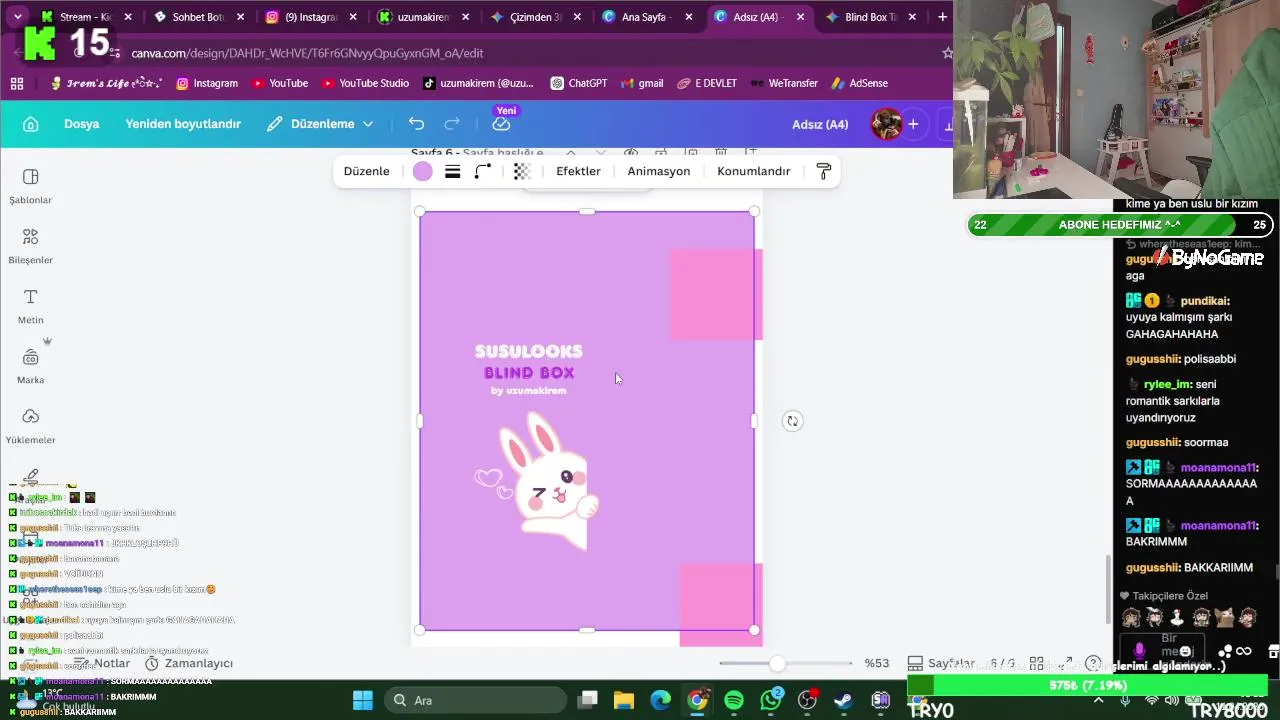Viewport: 1280px width, 720px height.
Task: Open the AdSense bookmark
Action: pyautogui.click(x=859, y=83)
